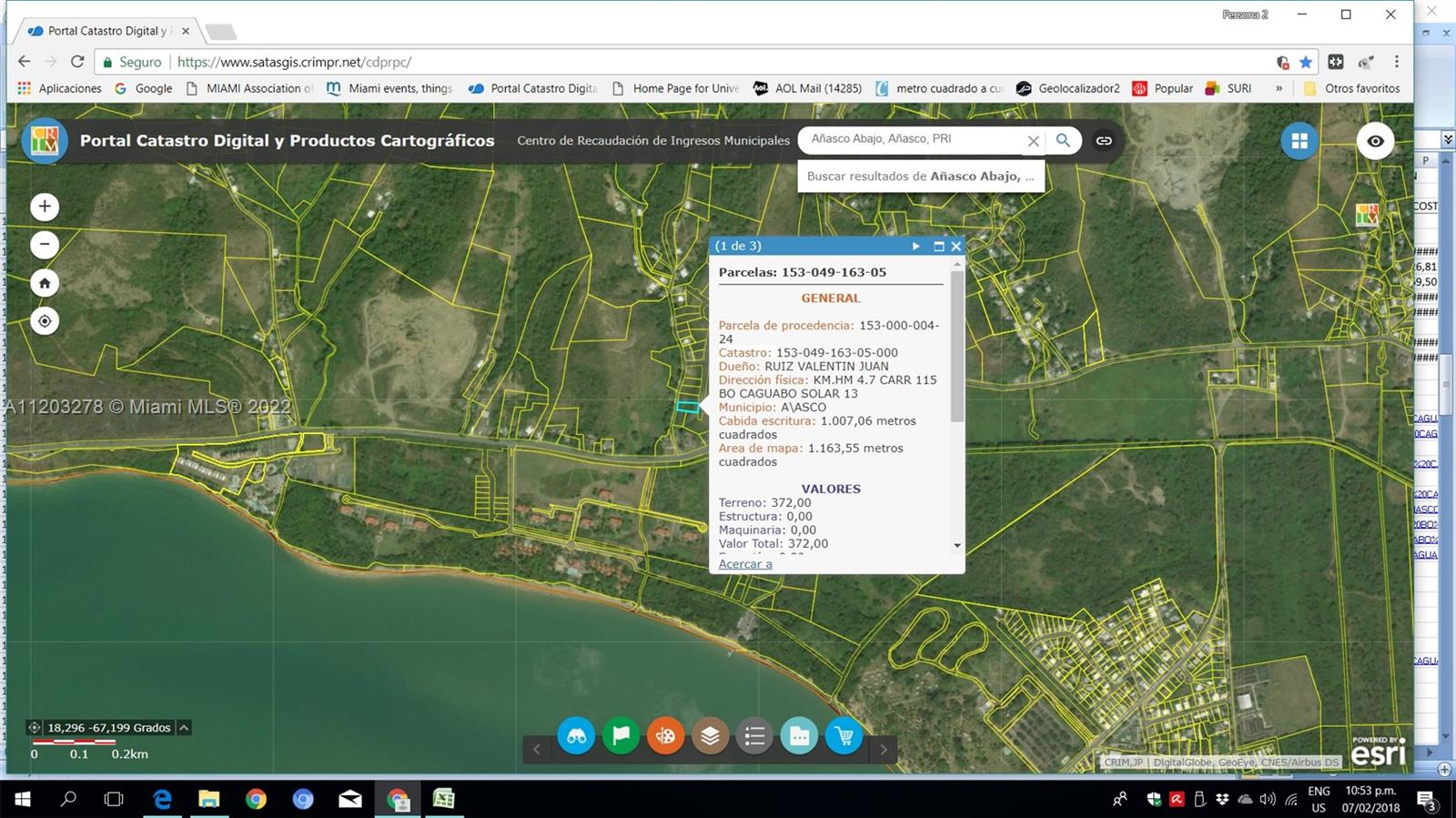Open the Popular bookmark

[1162, 88]
